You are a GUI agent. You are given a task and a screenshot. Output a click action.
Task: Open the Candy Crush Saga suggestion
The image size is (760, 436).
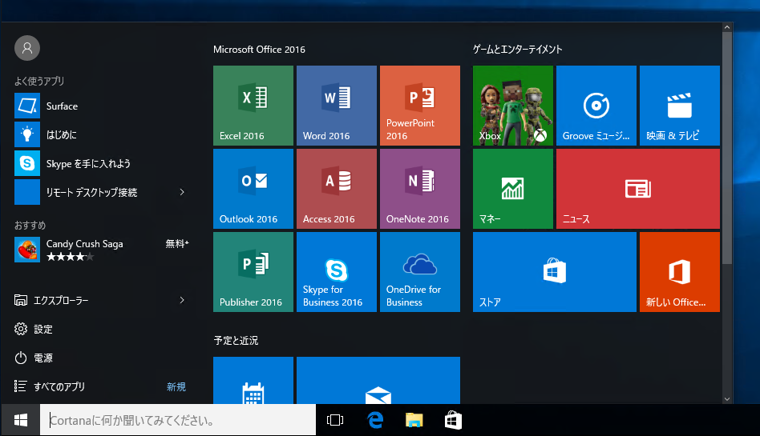(102, 249)
